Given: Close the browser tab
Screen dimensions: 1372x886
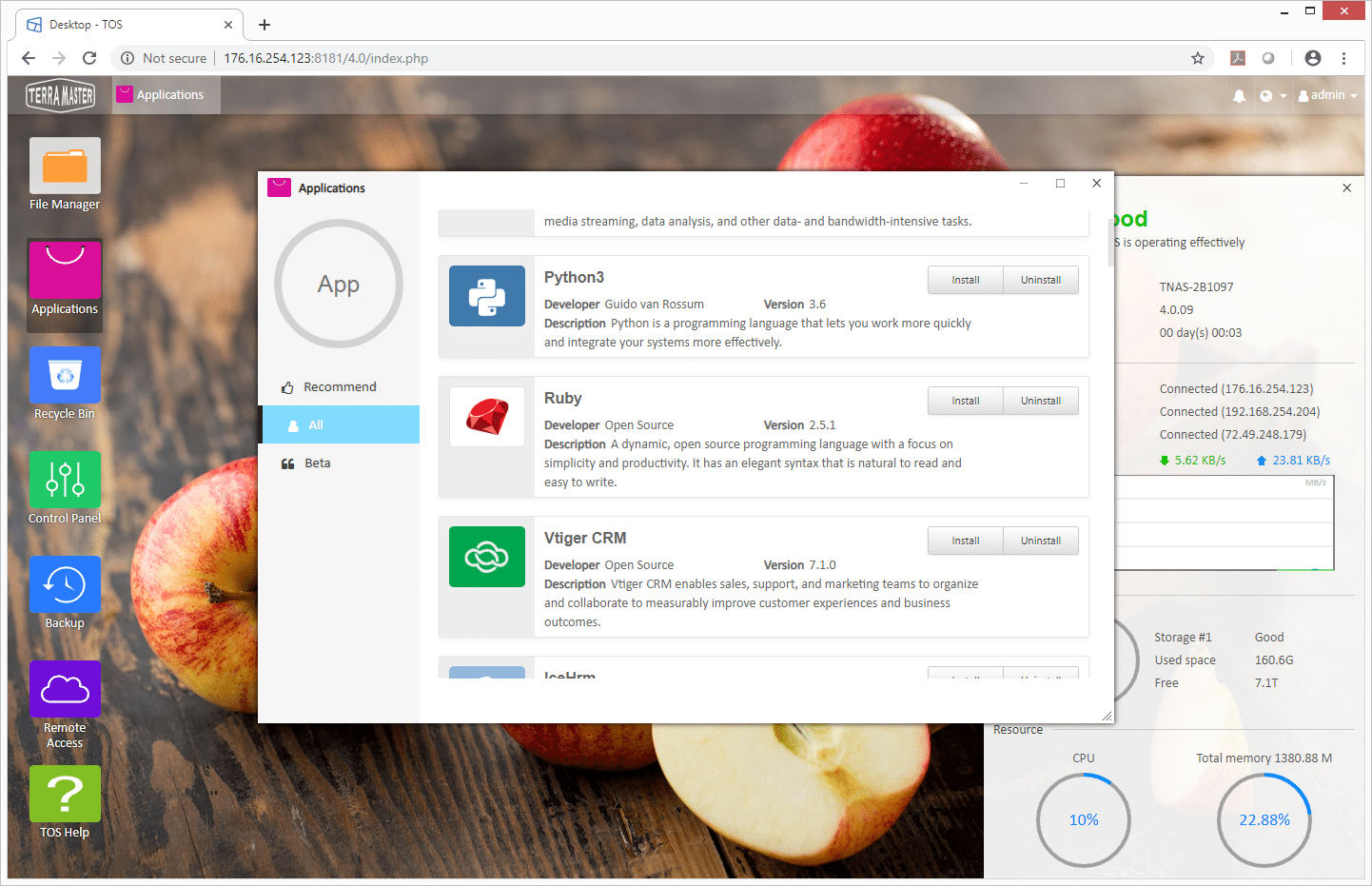Looking at the screenshot, I should 228,25.
